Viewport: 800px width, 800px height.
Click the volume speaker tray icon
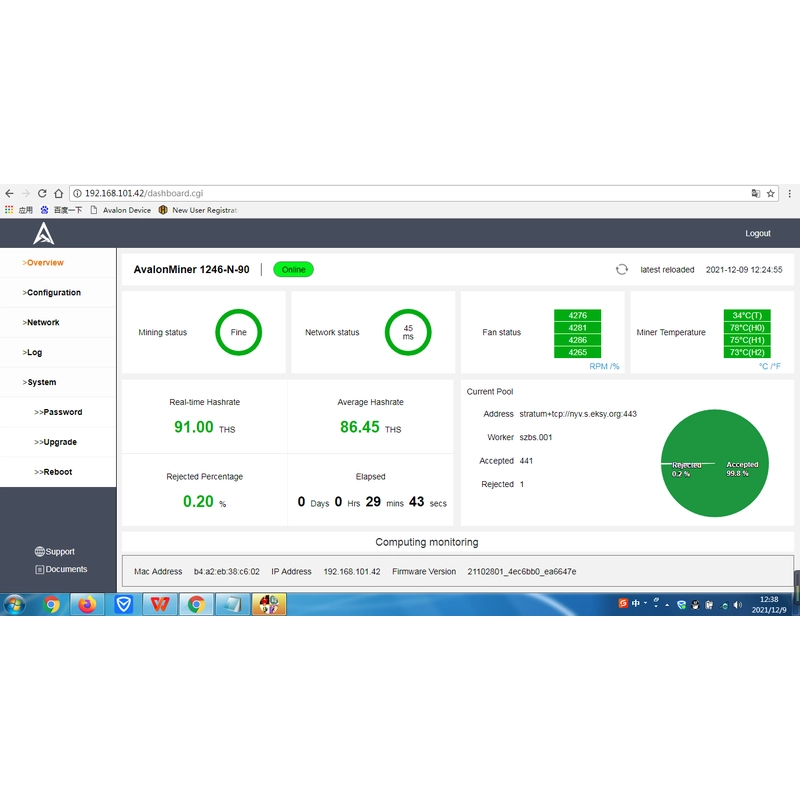pyautogui.click(x=737, y=605)
